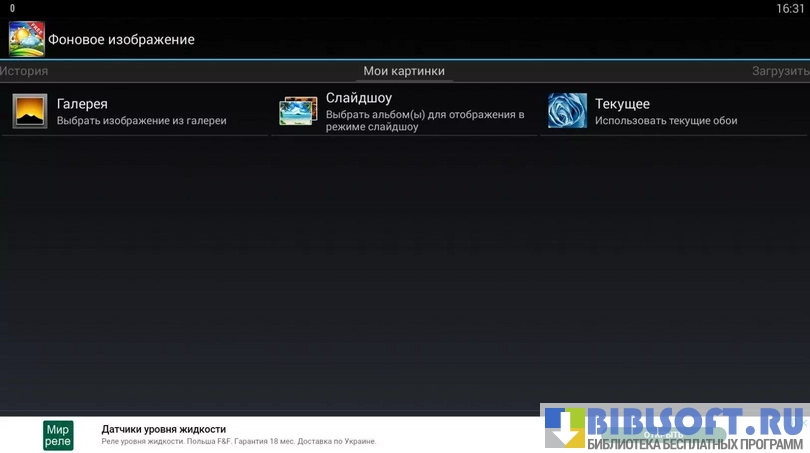Open the Датчики уровня жидкости ad headline

[x=163, y=429]
